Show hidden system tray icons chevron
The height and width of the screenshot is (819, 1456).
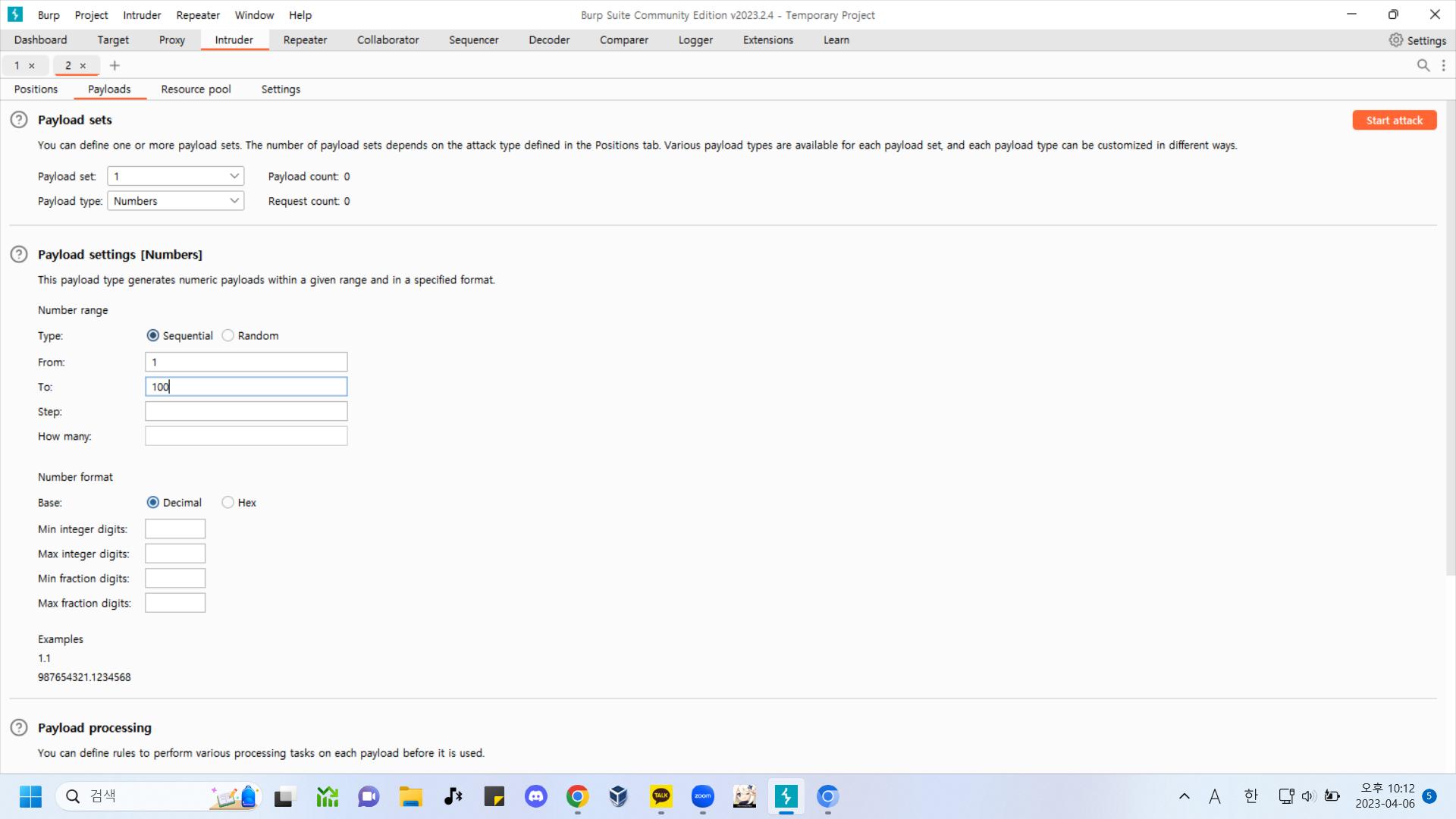(x=1184, y=796)
